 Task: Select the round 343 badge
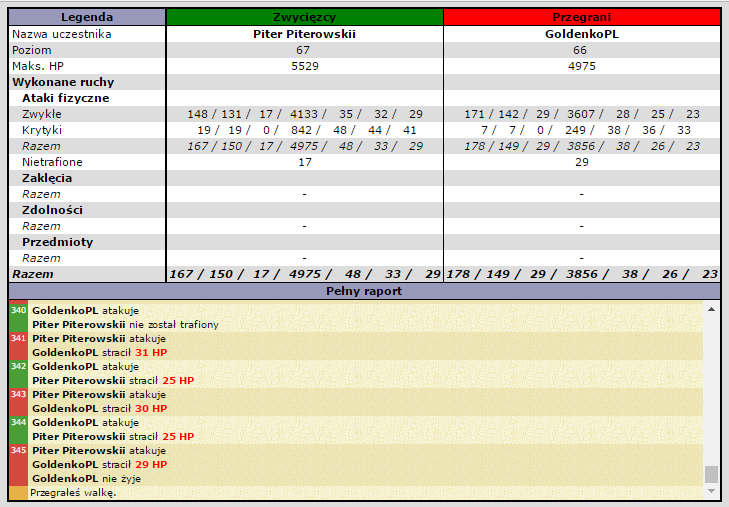[x=18, y=395]
